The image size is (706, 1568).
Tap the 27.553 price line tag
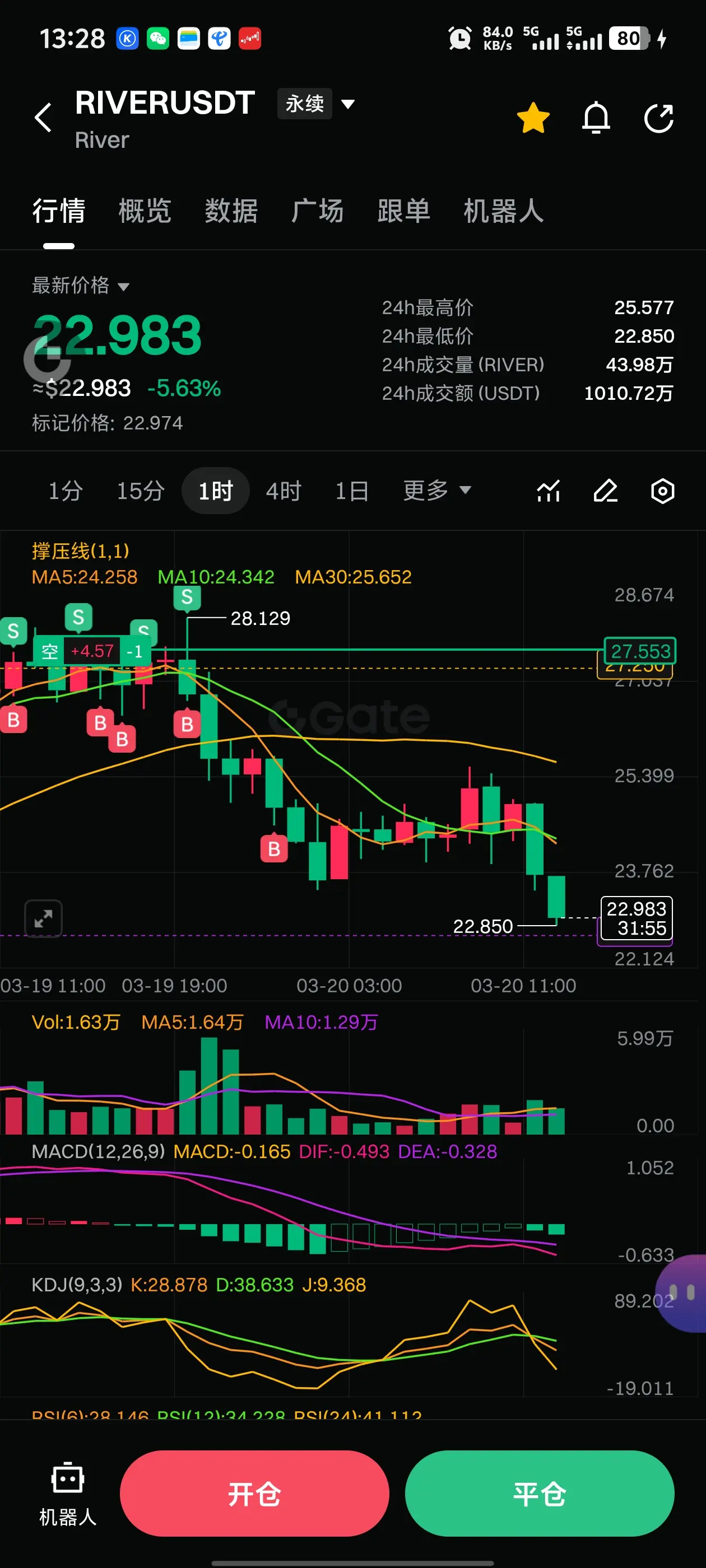tap(640, 651)
